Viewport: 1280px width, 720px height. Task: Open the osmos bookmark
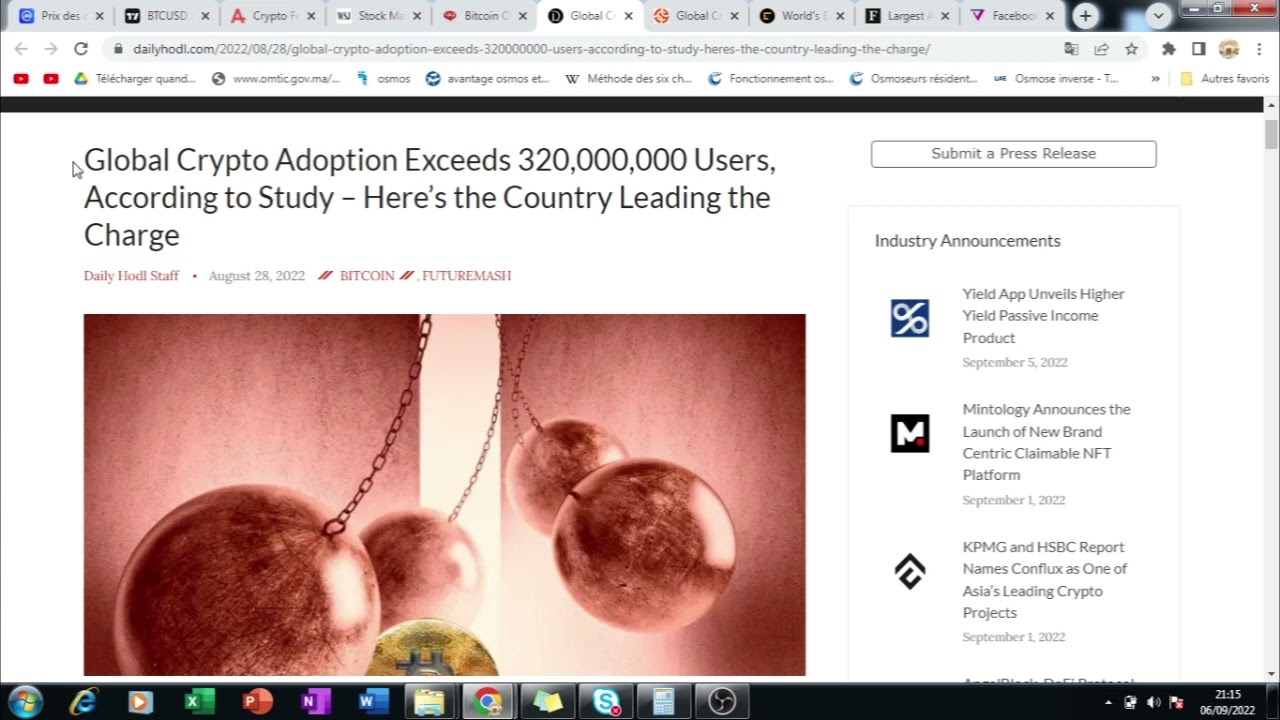384,79
